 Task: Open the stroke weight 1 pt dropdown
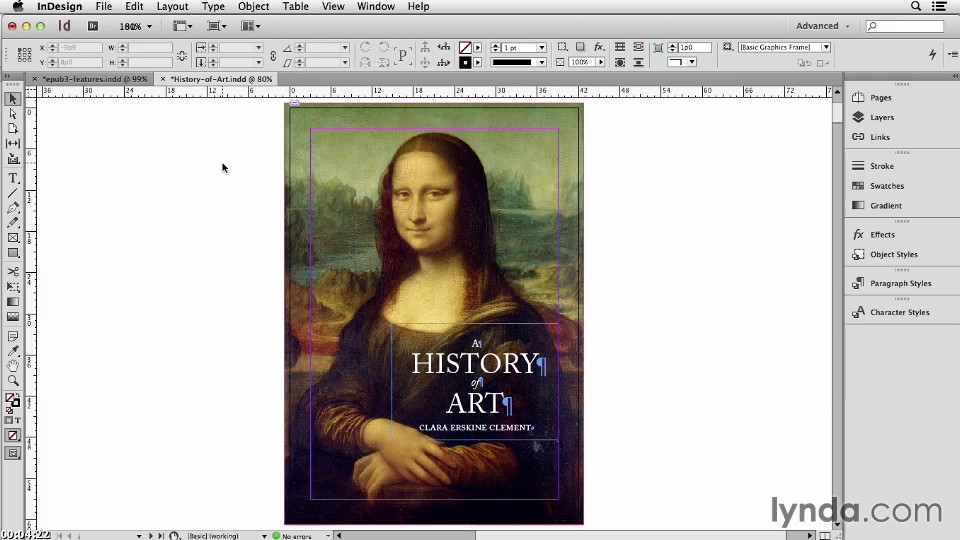point(541,47)
